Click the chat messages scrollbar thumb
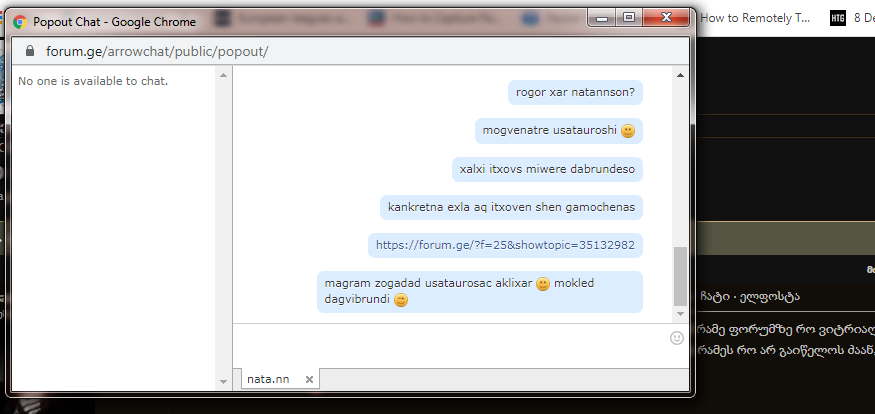Viewport: 875px width, 414px height. tap(680, 277)
